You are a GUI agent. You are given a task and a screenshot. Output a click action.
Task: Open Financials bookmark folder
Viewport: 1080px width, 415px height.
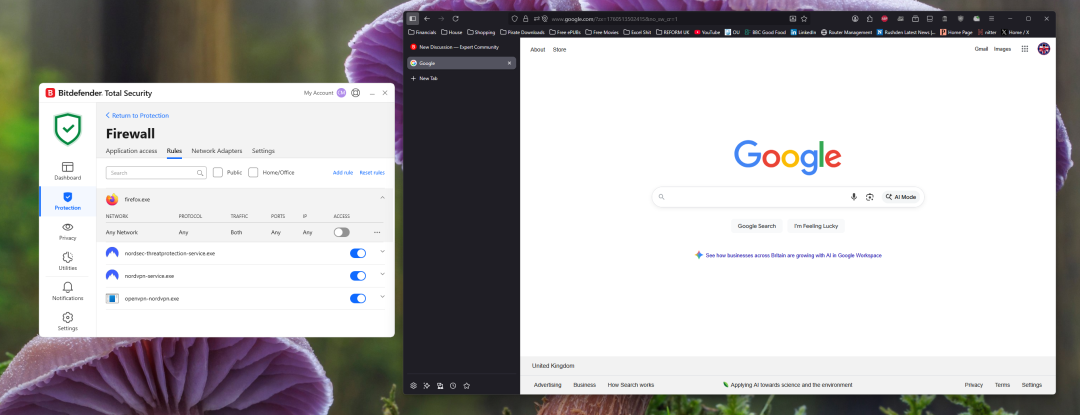pos(422,32)
